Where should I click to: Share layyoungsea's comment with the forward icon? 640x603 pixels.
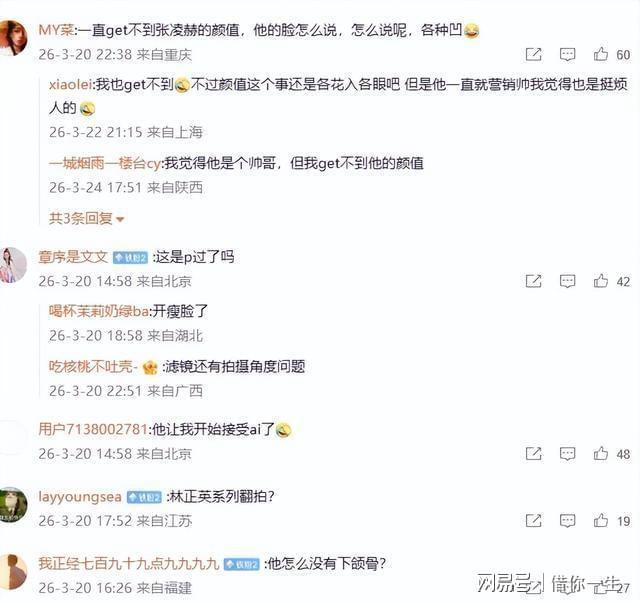(x=533, y=521)
